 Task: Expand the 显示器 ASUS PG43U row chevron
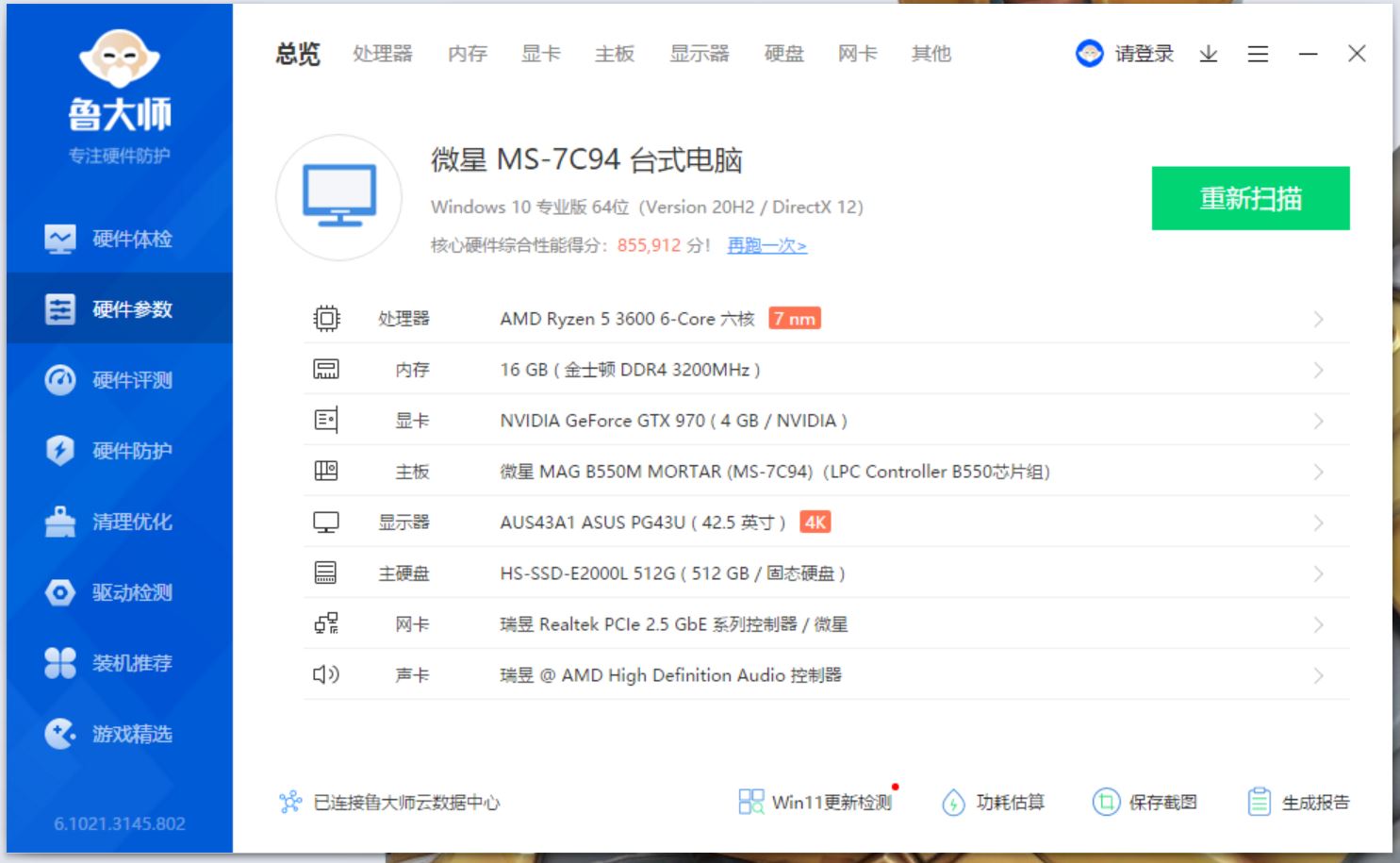point(1318,523)
